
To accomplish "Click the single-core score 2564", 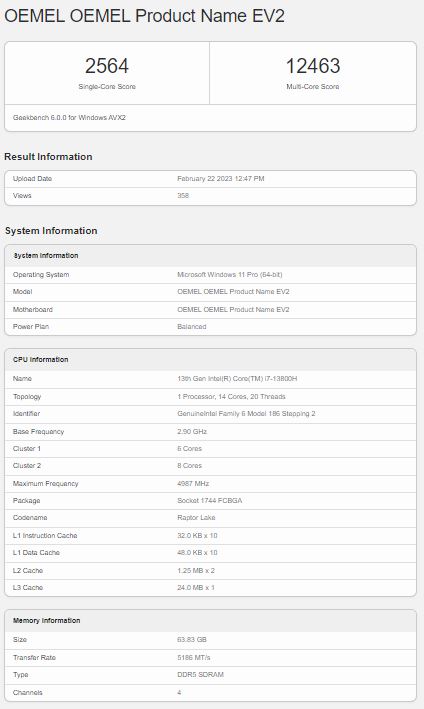I will point(107,66).
